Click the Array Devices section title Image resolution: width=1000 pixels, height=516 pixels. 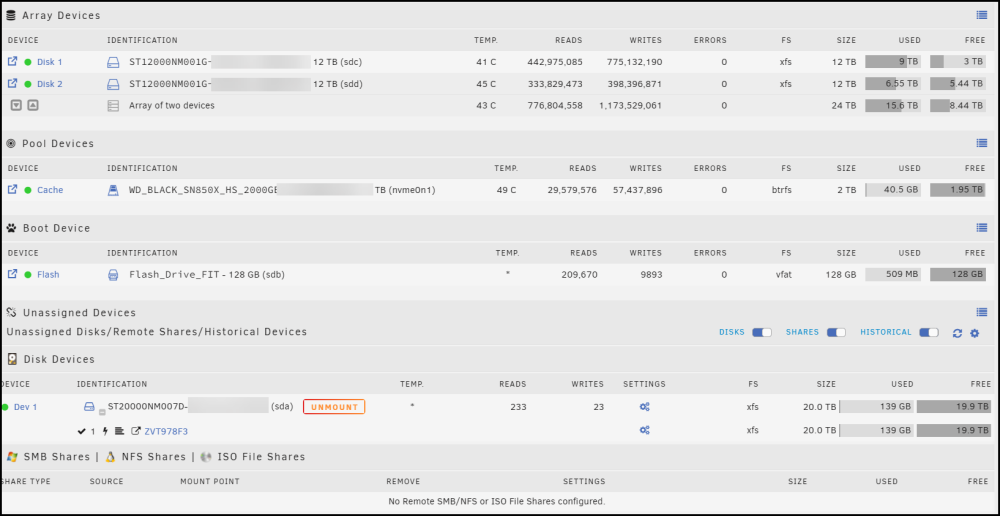tap(61, 15)
